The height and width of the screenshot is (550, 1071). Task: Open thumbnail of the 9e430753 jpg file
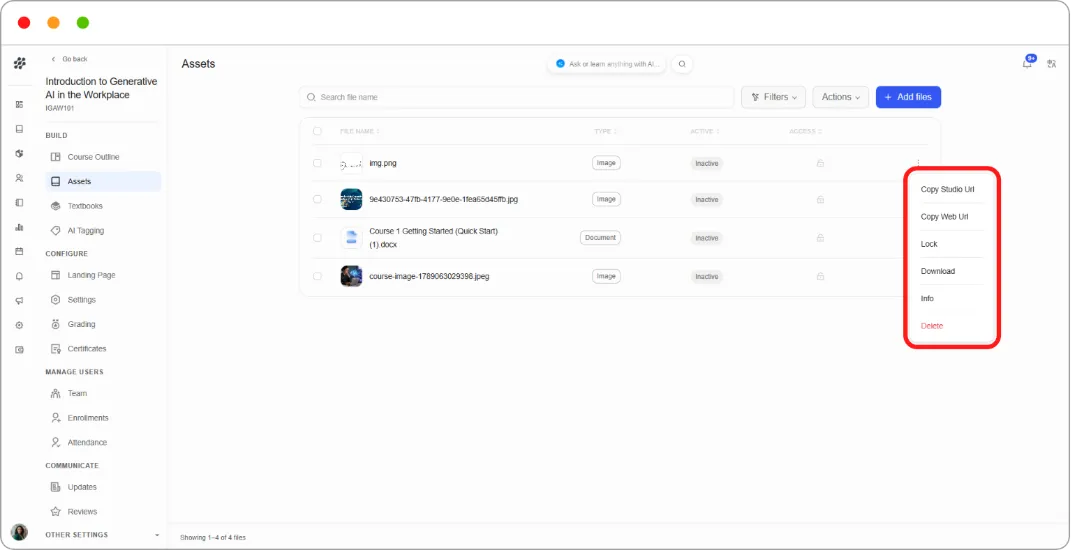pyautogui.click(x=351, y=199)
